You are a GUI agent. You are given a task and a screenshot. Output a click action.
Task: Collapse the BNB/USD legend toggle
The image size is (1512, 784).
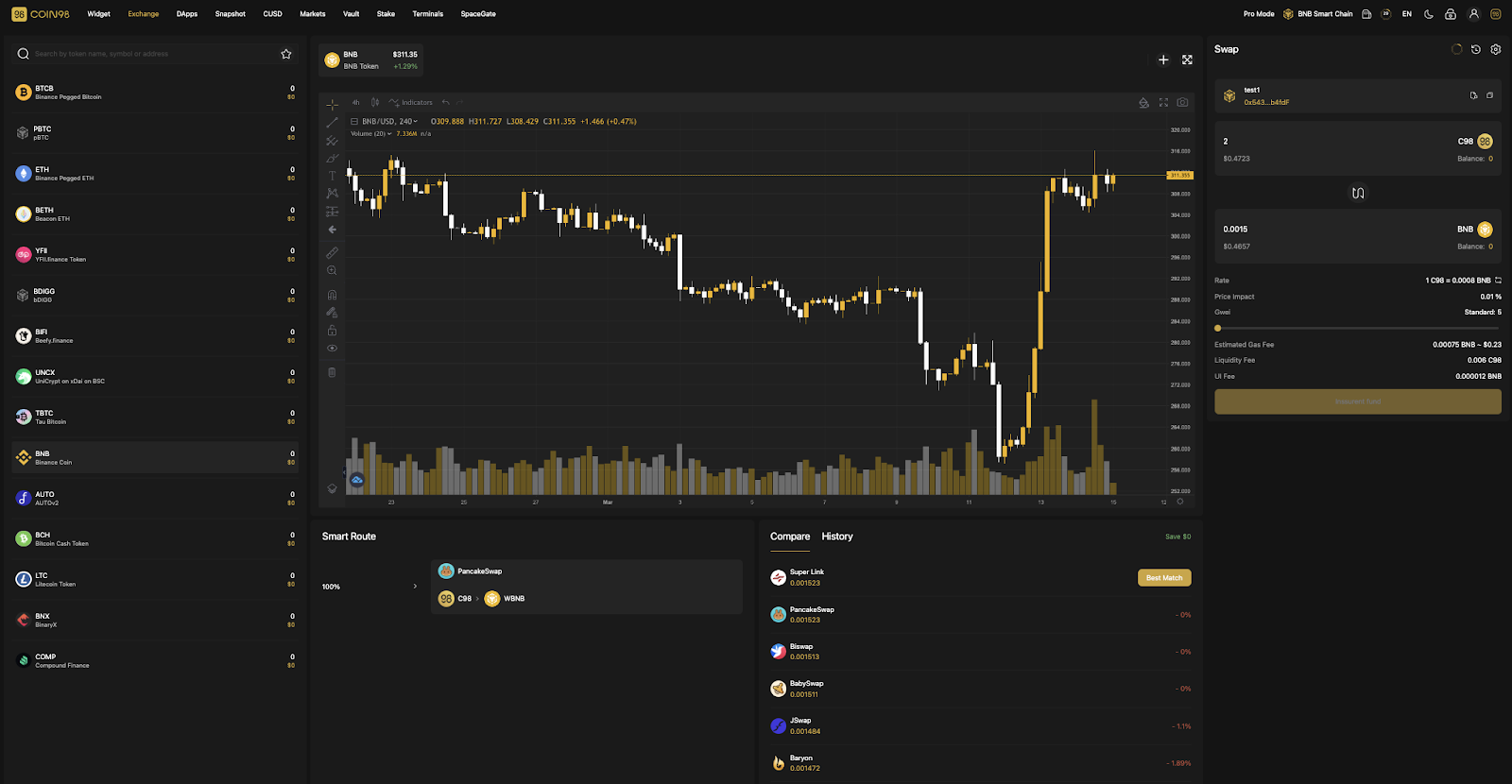click(x=354, y=122)
